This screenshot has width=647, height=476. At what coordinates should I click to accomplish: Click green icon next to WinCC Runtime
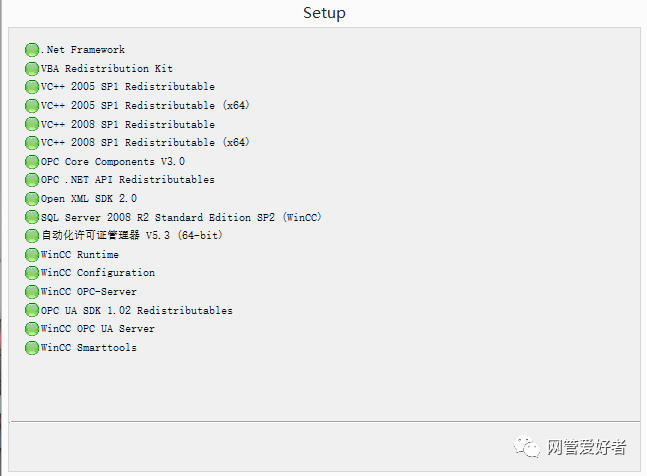tap(33, 255)
